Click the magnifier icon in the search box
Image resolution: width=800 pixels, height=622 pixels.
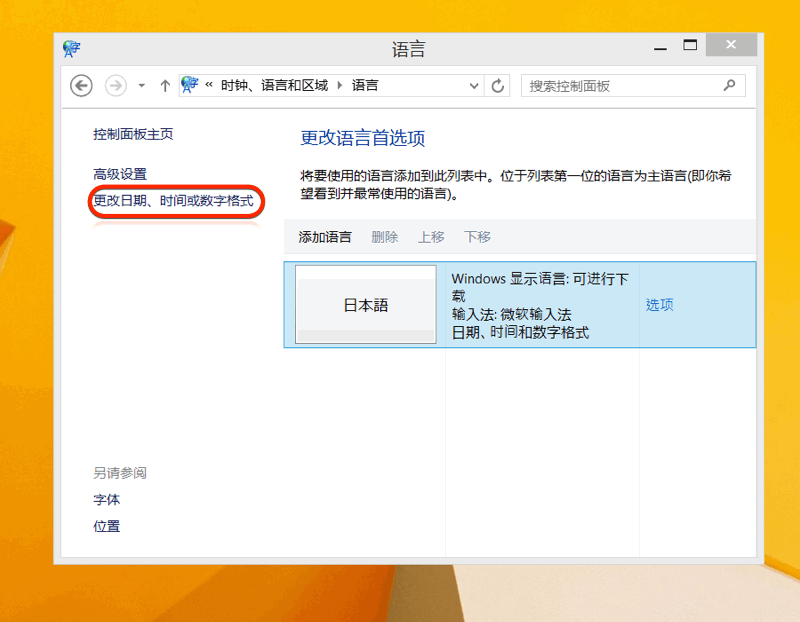(x=729, y=86)
